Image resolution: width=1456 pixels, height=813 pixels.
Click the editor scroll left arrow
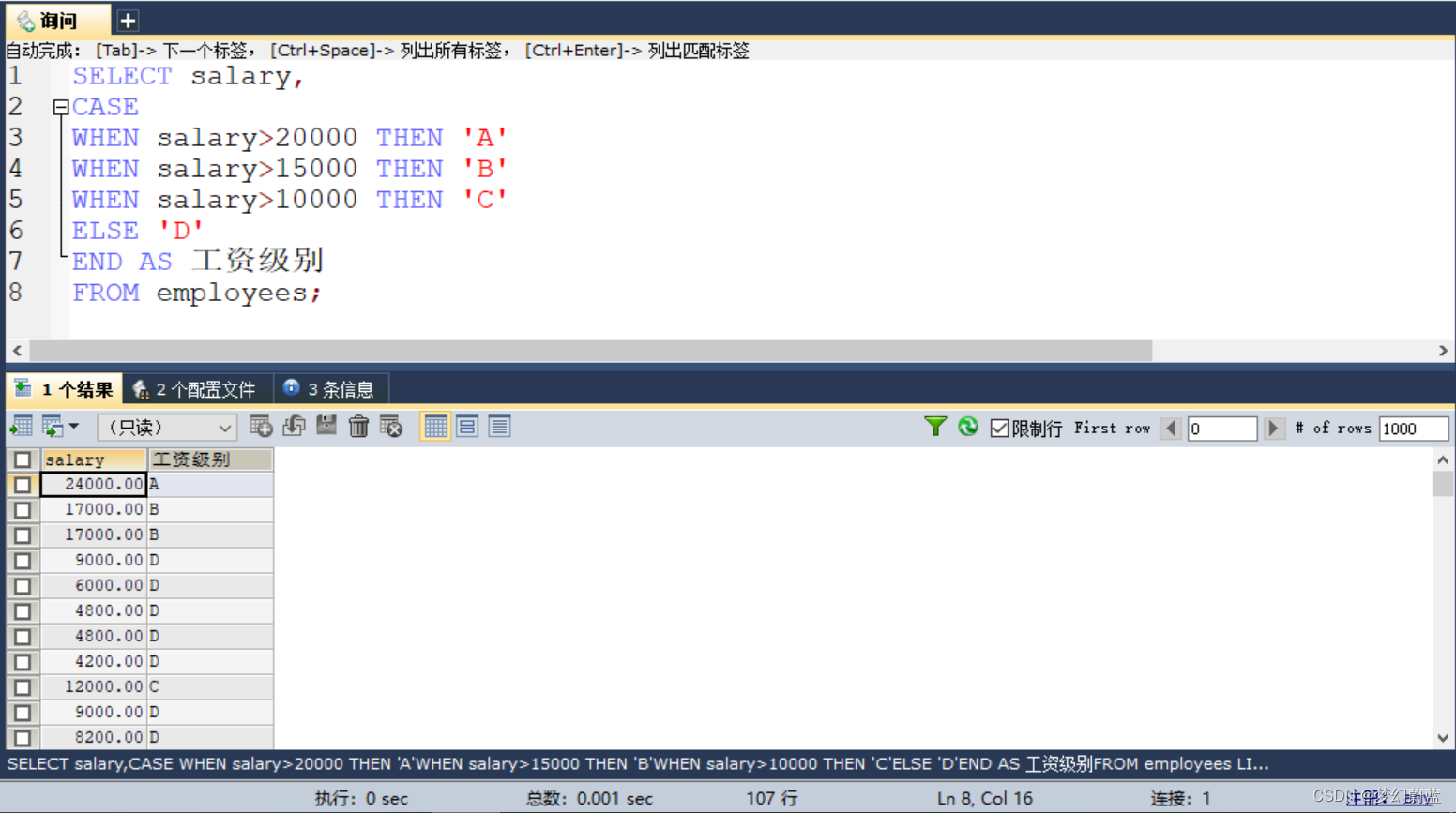pyautogui.click(x=17, y=351)
